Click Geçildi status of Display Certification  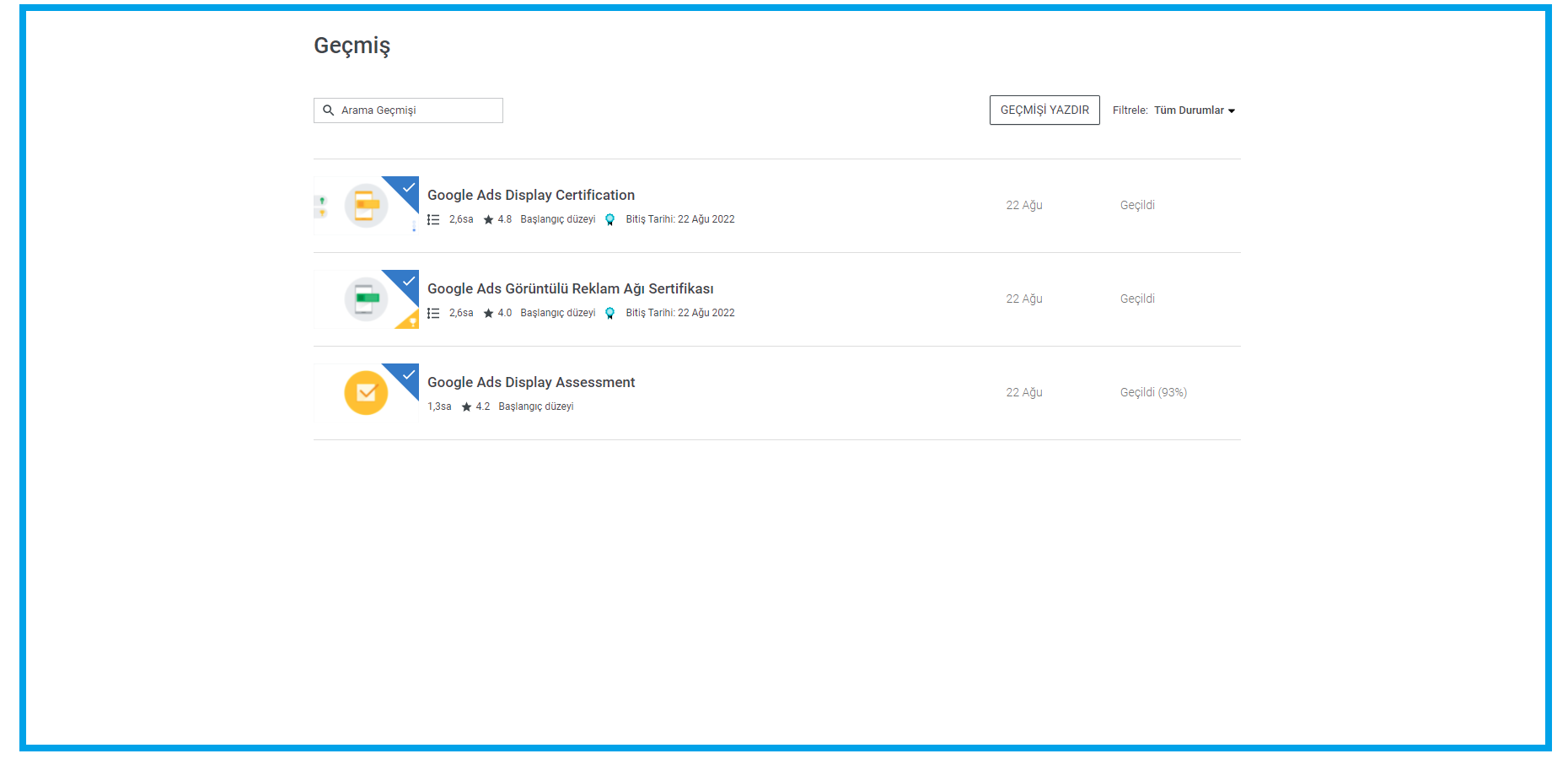tap(1137, 205)
